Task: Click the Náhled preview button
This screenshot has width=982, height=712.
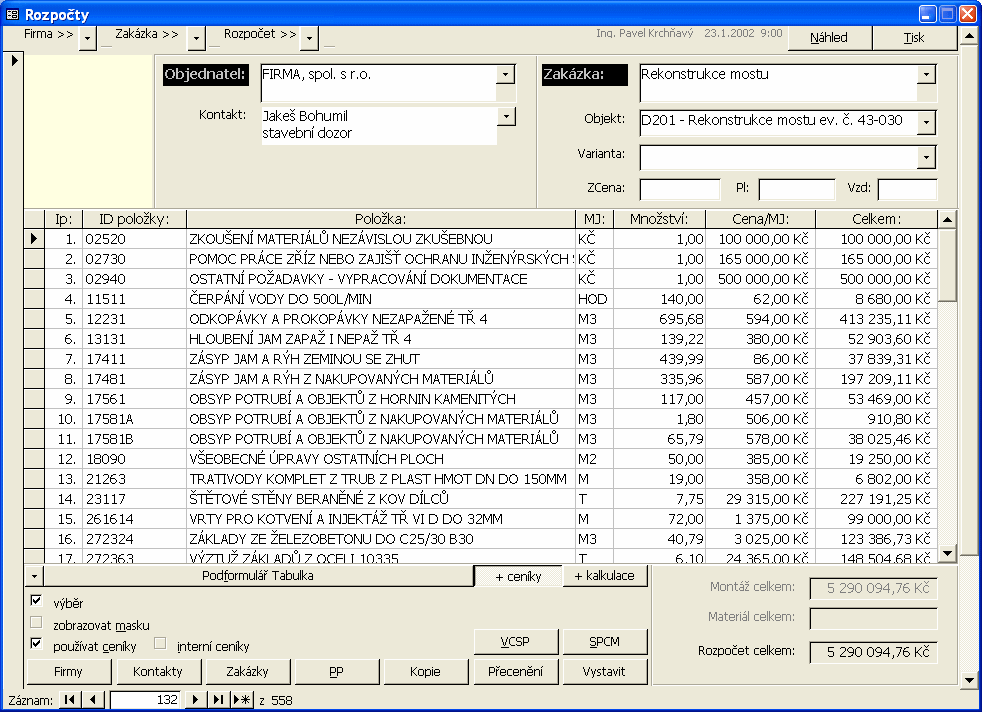Action: [x=829, y=38]
